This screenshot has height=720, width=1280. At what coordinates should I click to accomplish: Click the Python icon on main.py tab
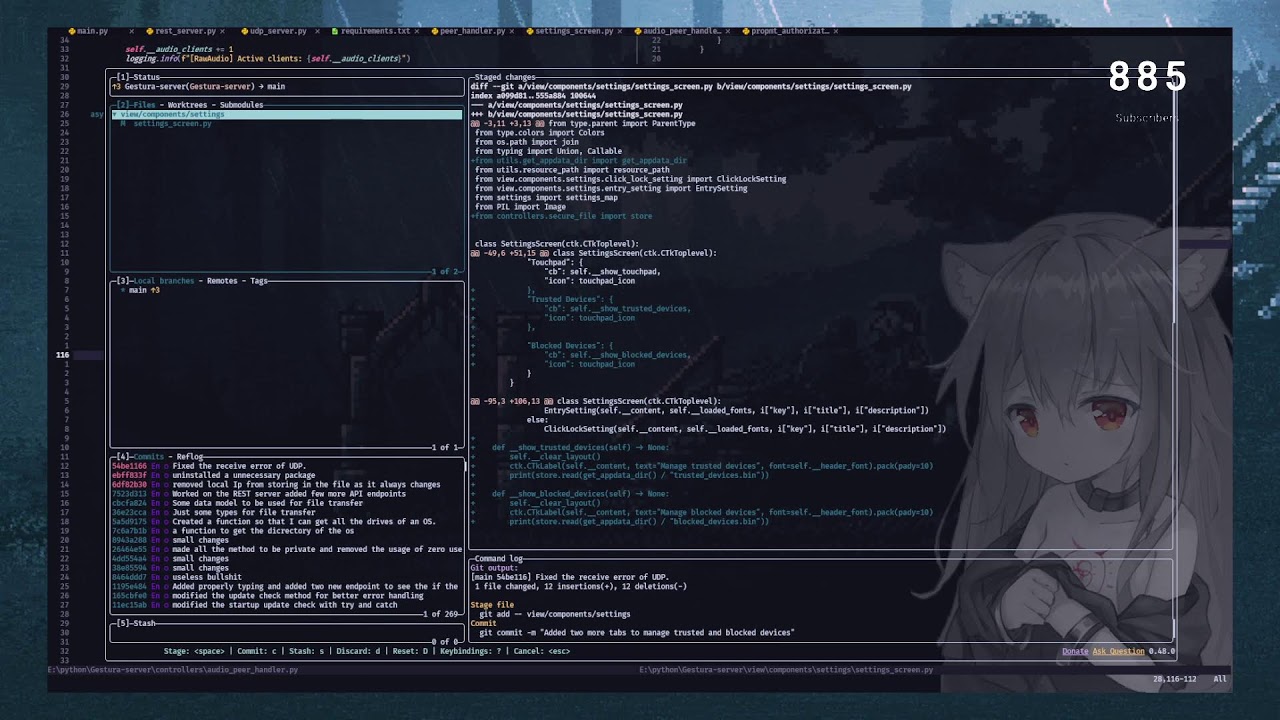[x=72, y=31]
